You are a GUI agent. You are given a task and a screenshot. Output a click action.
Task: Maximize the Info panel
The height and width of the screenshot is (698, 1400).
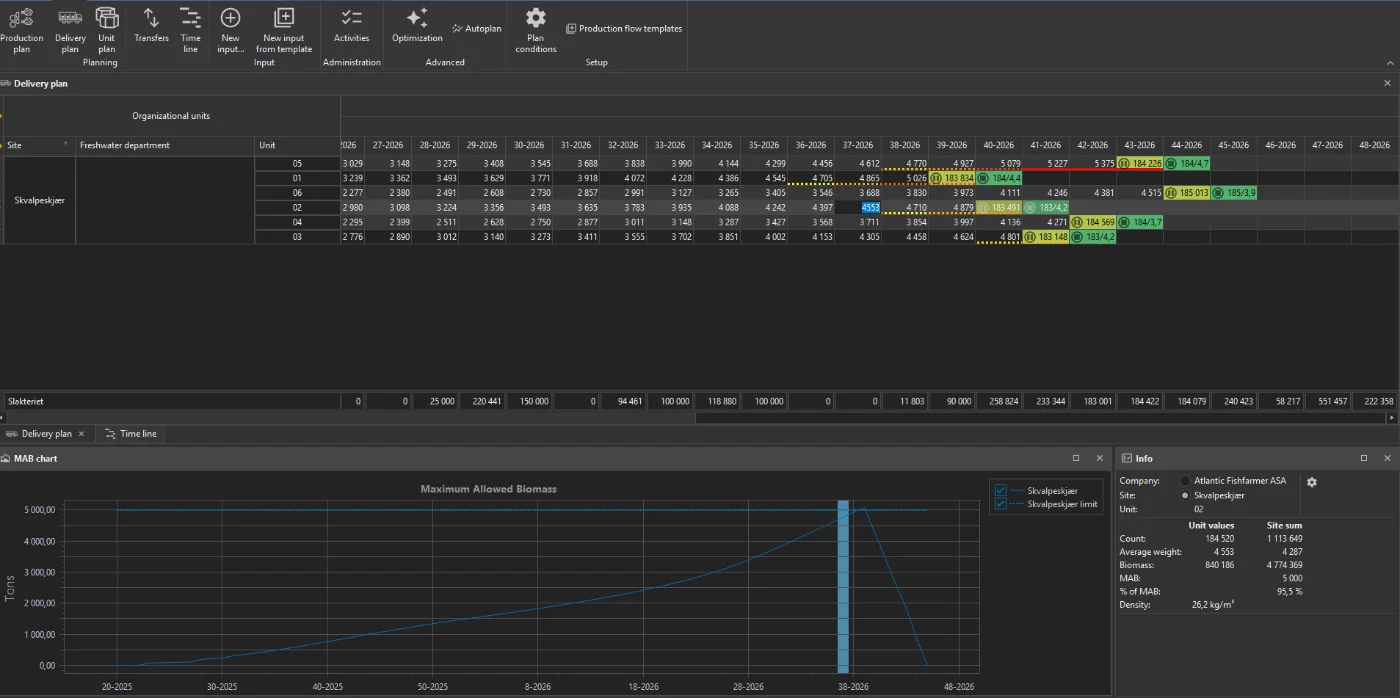tap(1363, 458)
